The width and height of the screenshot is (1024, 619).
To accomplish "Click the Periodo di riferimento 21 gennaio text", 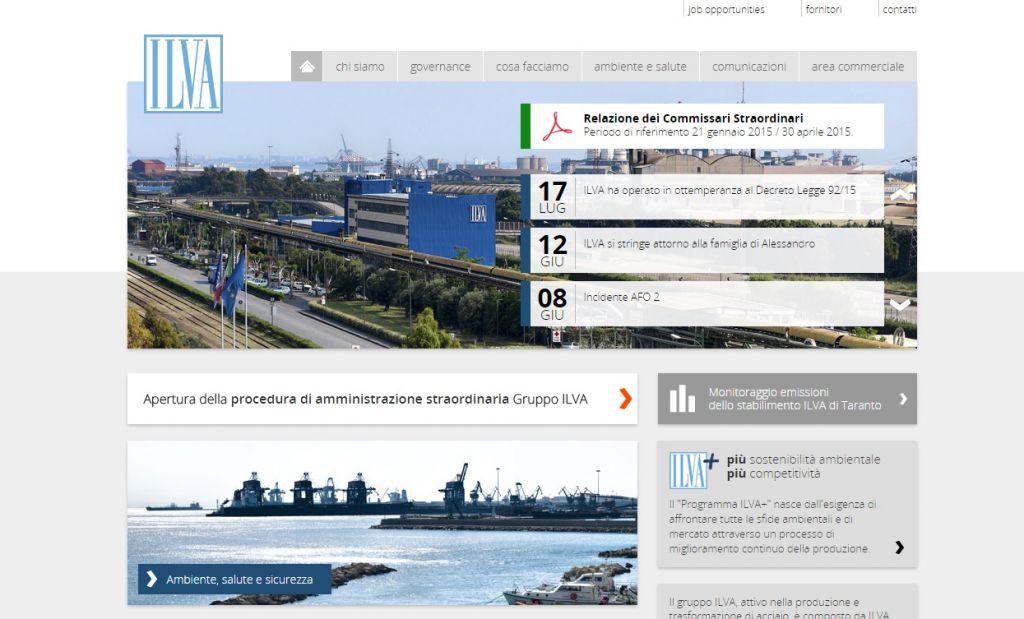I will 718,132.
